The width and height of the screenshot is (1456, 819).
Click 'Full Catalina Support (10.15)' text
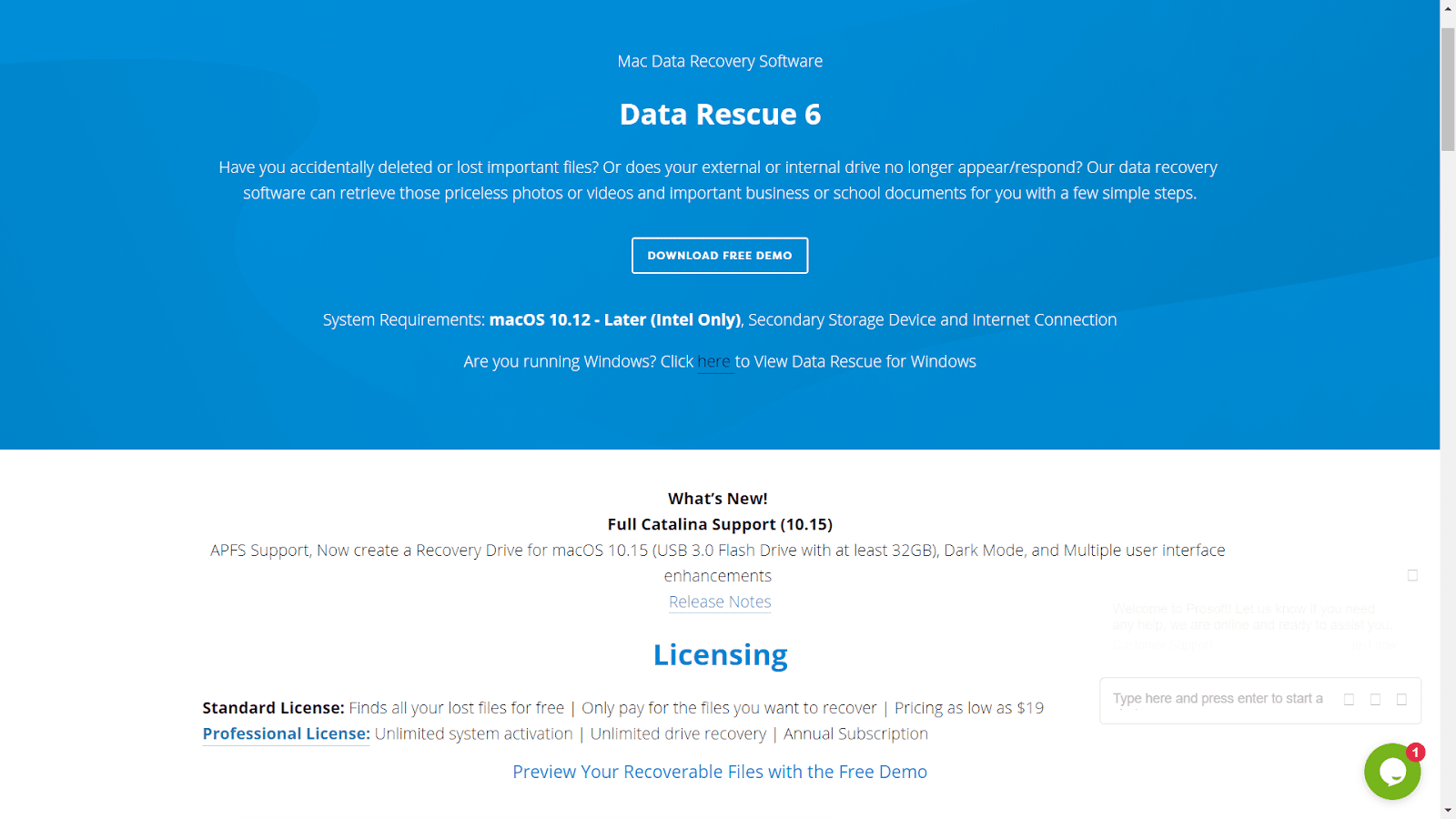click(x=720, y=524)
